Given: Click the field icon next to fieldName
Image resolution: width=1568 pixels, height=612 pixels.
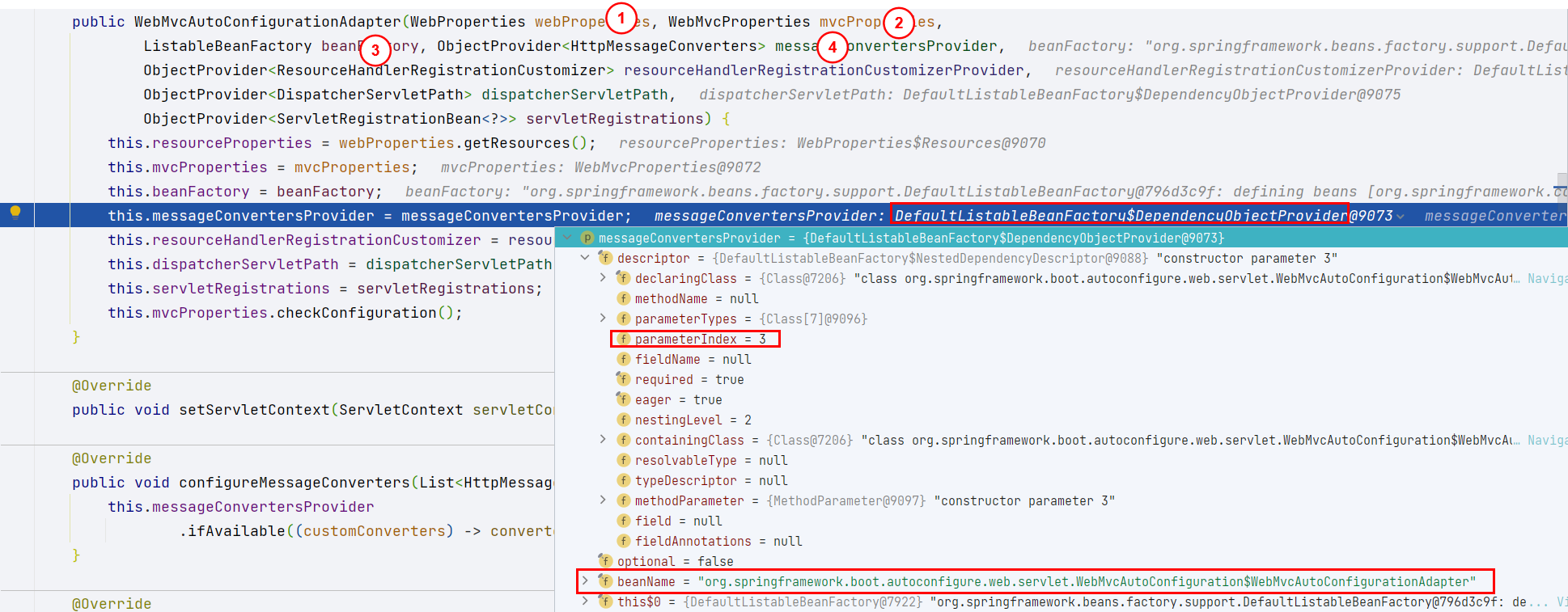Looking at the screenshot, I should 623,359.
